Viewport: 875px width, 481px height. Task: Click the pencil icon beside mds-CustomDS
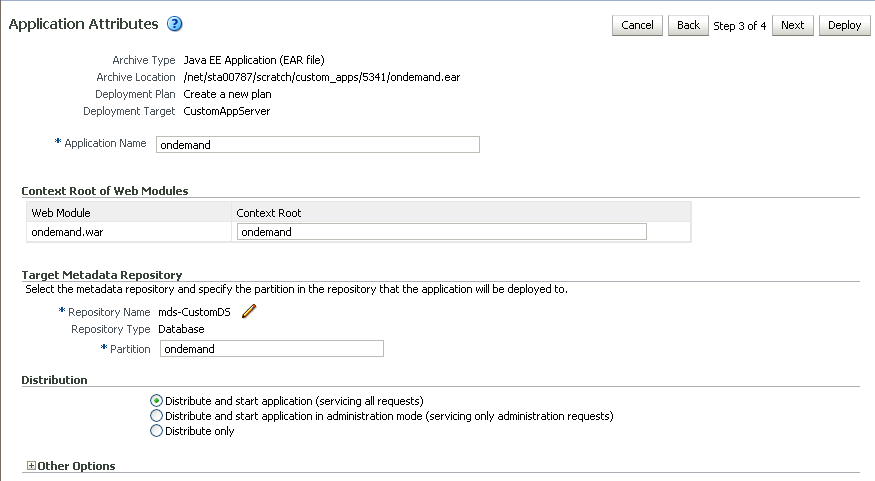point(249,311)
